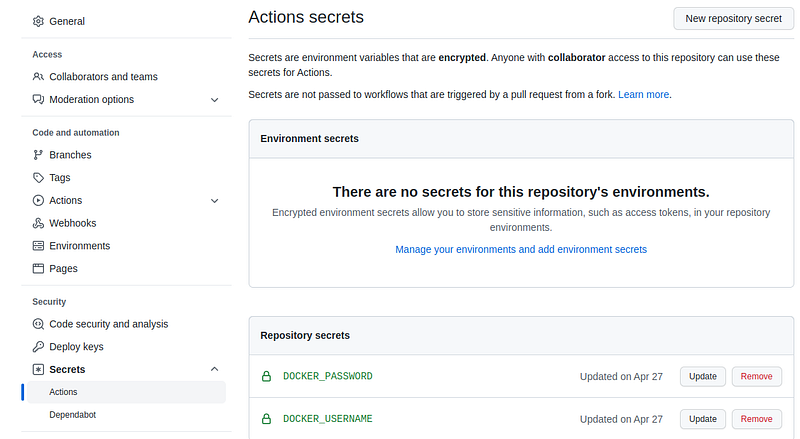Click the Tags label icon
Image resolution: width=800 pixels, height=439 pixels.
[x=38, y=178]
